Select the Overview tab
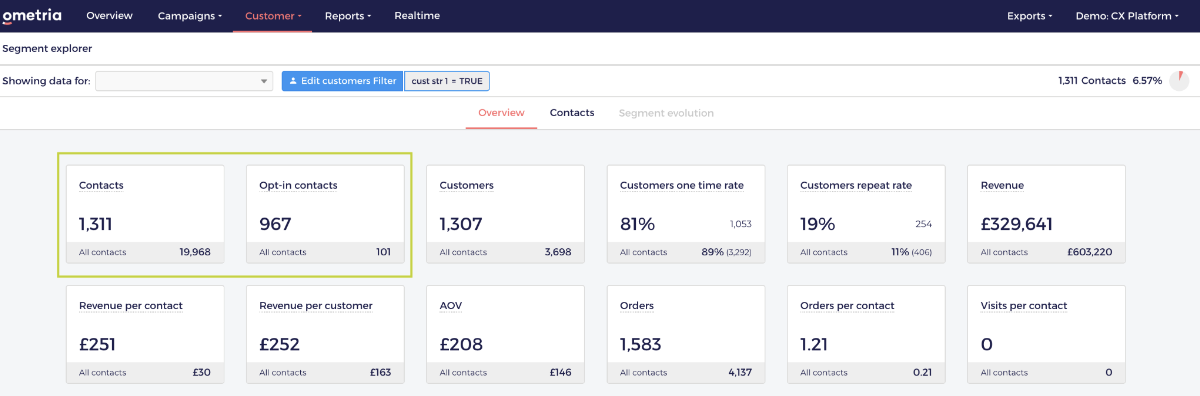Image resolution: width=1200 pixels, height=396 pixels. (501, 113)
